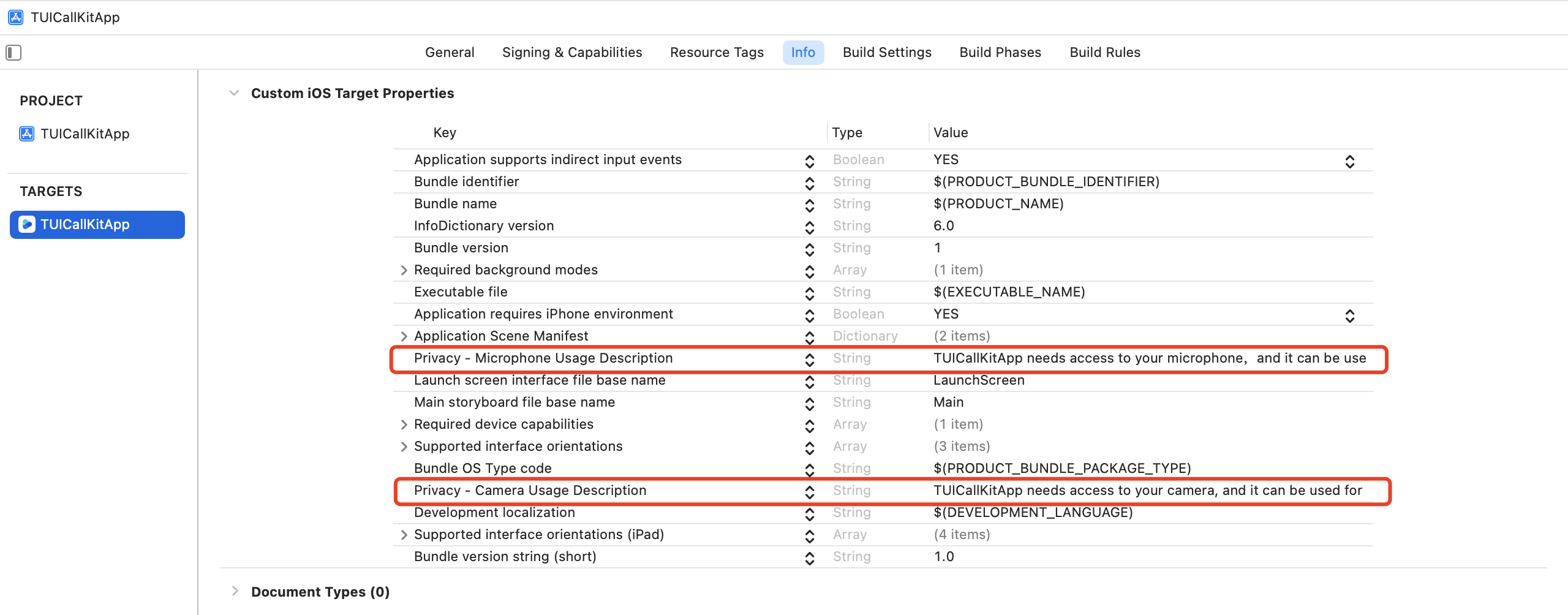This screenshot has height=615, width=1568.
Task: Open key stepper for Main storyboard file base name
Action: tap(810, 404)
